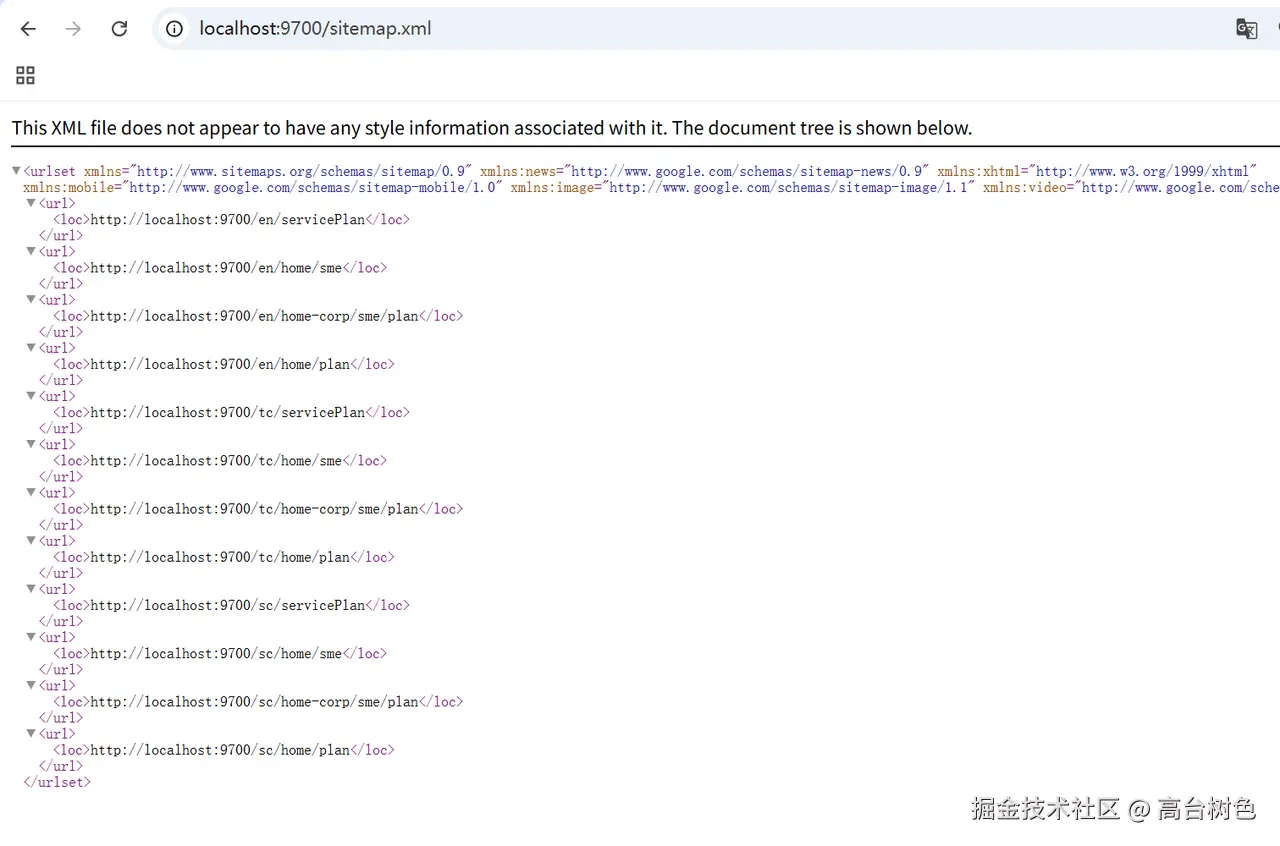Open the apps grid in bookmarks bar
The height and width of the screenshot is (846, 1280).
pyautogui.click(x=26, y=75)
